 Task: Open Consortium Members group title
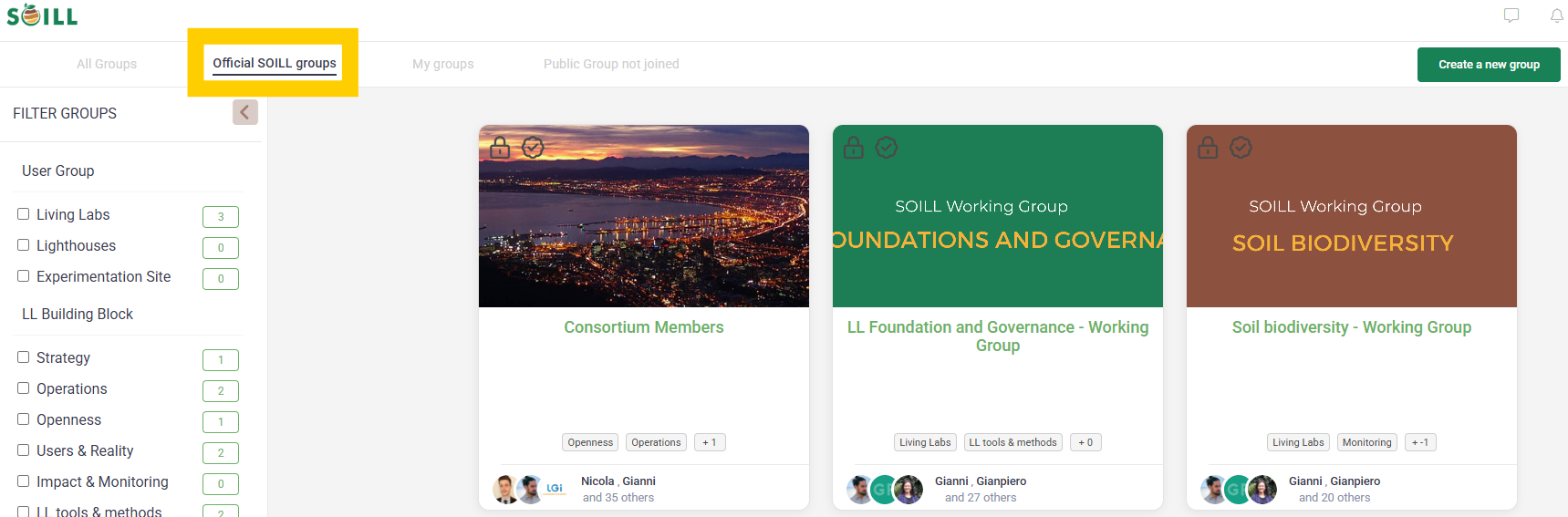[x=644, y=327]
